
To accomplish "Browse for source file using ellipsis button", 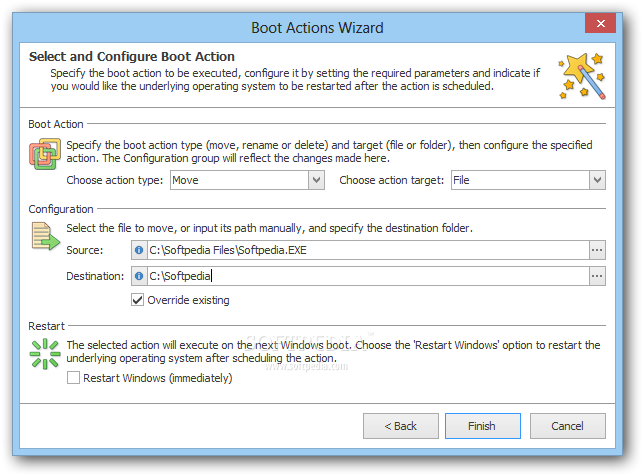I will pyautogui.click(x=597, y=250).
